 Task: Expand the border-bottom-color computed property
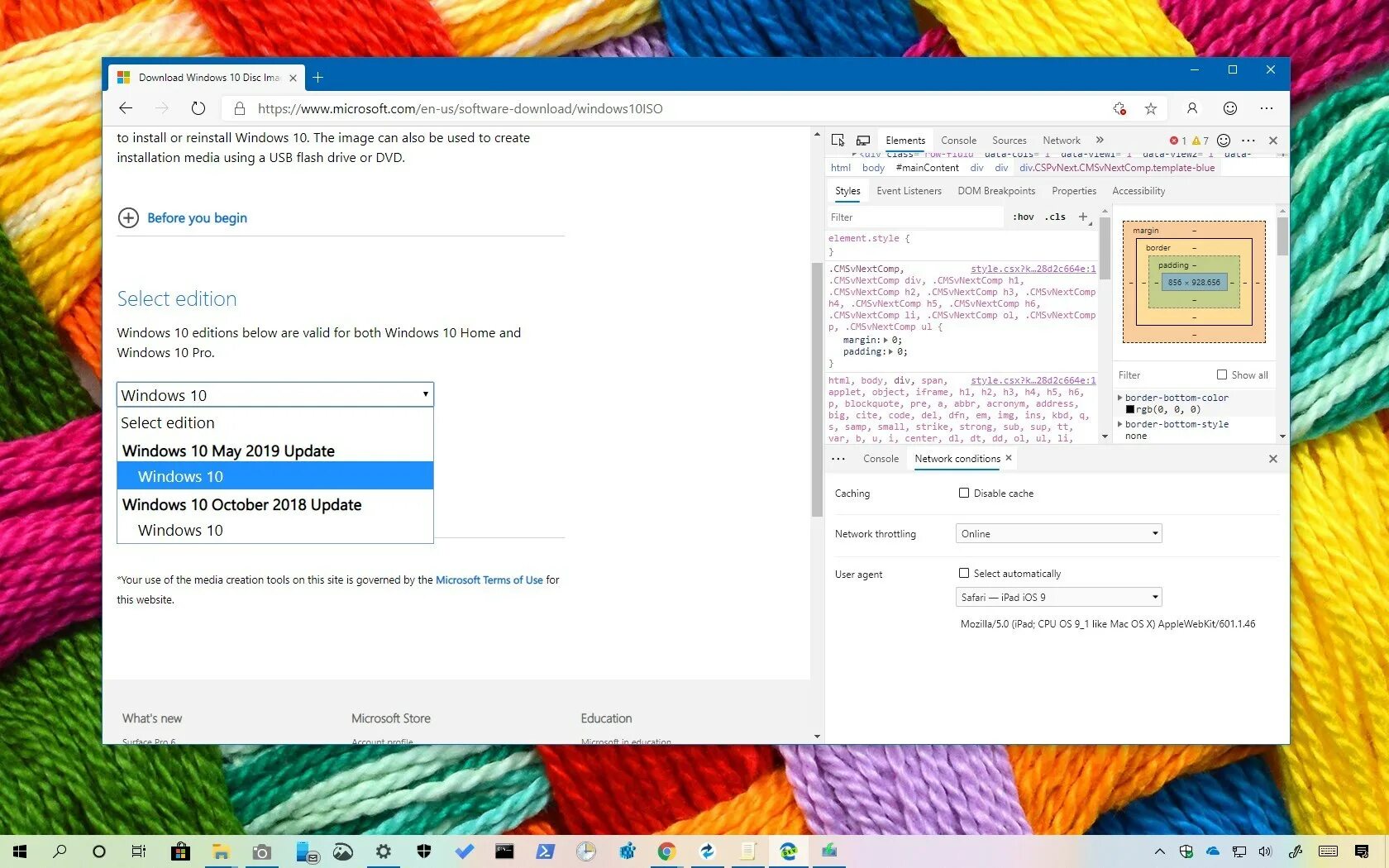1120,398
